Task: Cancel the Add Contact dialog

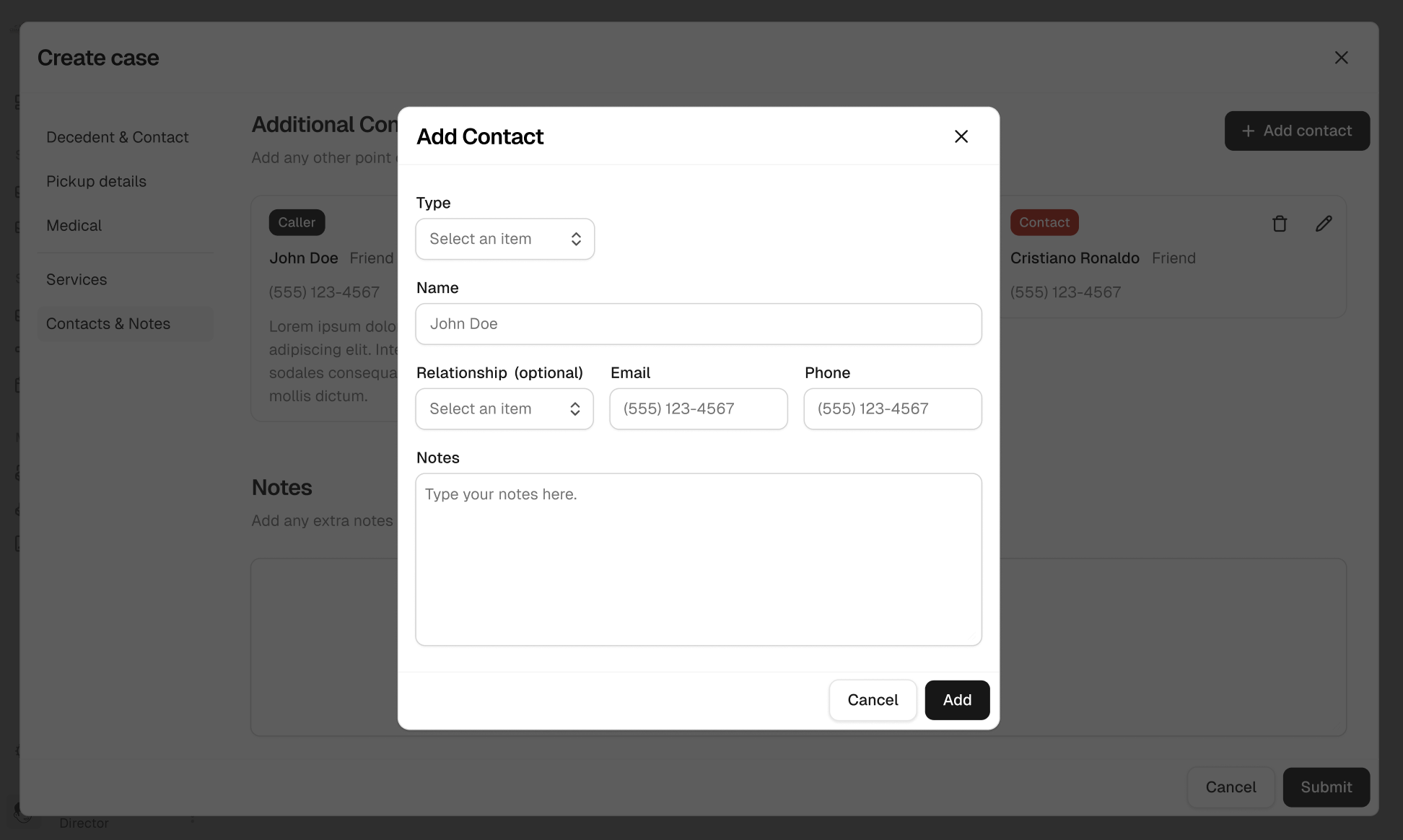Action: point(872,700)
